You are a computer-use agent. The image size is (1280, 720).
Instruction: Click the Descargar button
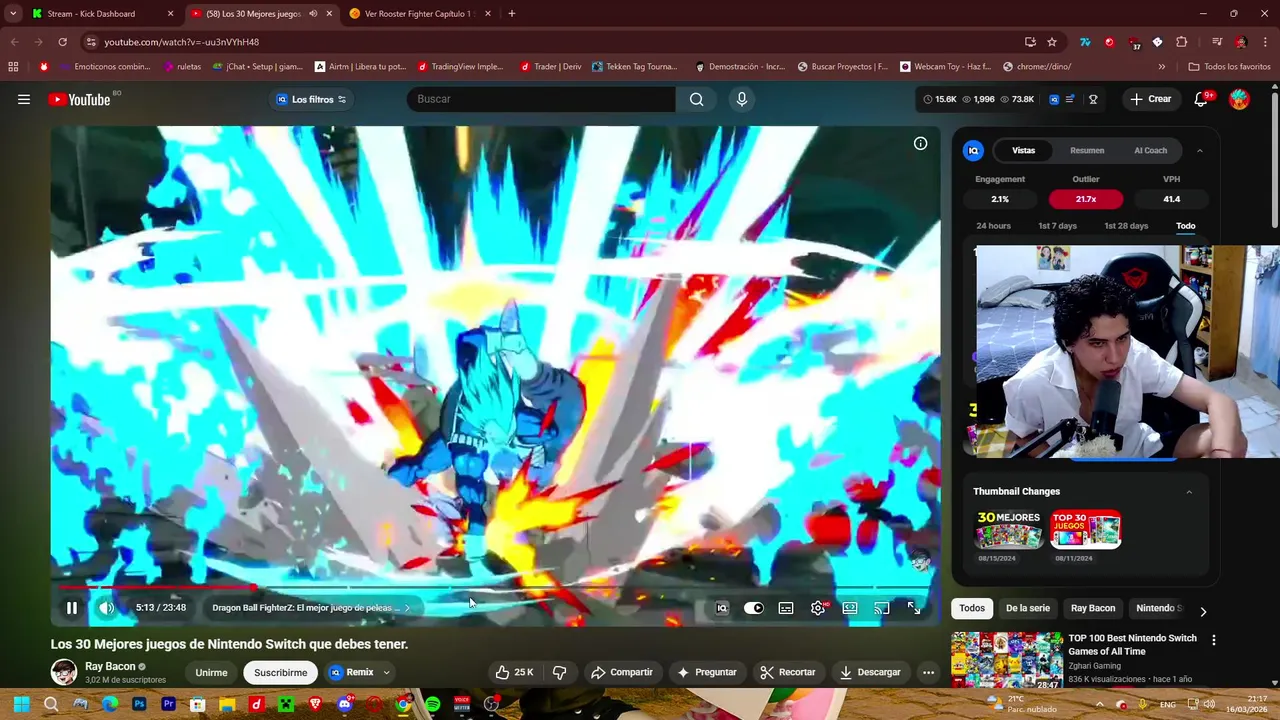869,672
